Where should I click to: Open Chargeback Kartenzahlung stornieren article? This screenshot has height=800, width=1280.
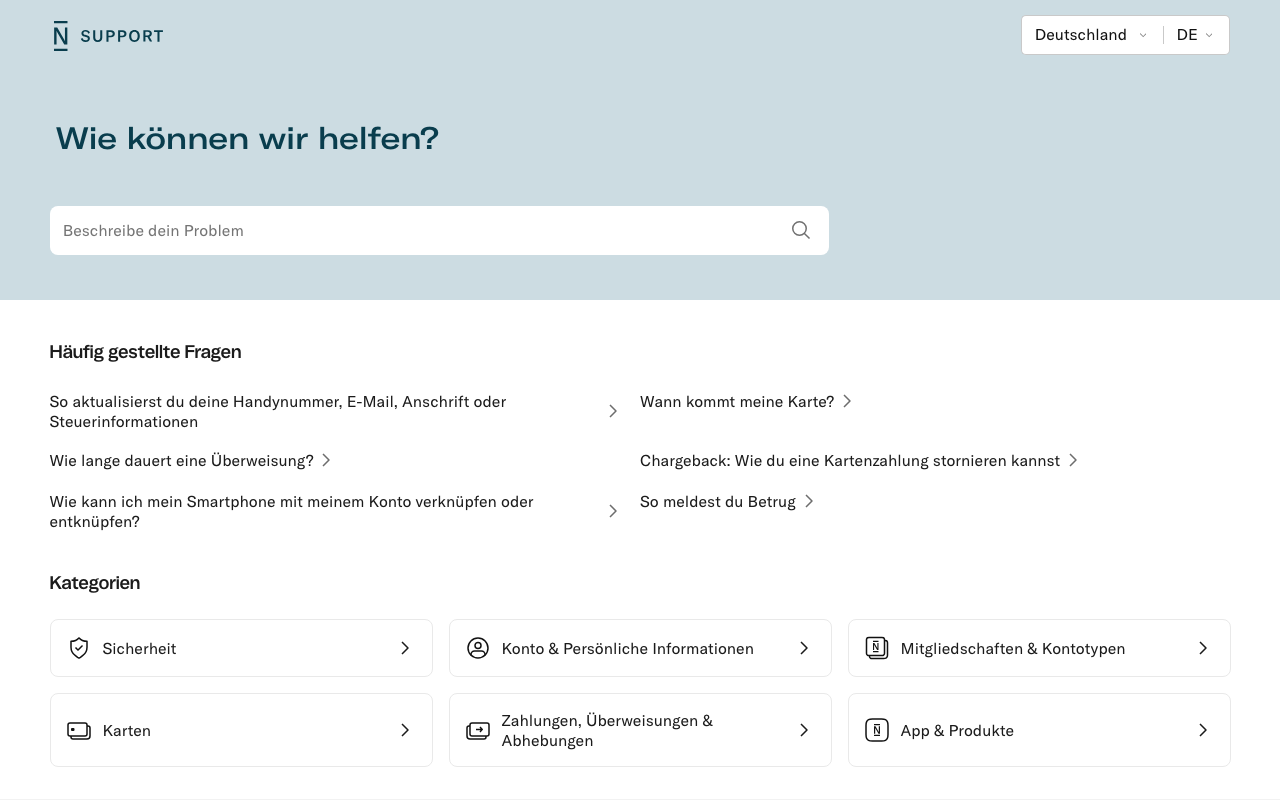(859, 460)
